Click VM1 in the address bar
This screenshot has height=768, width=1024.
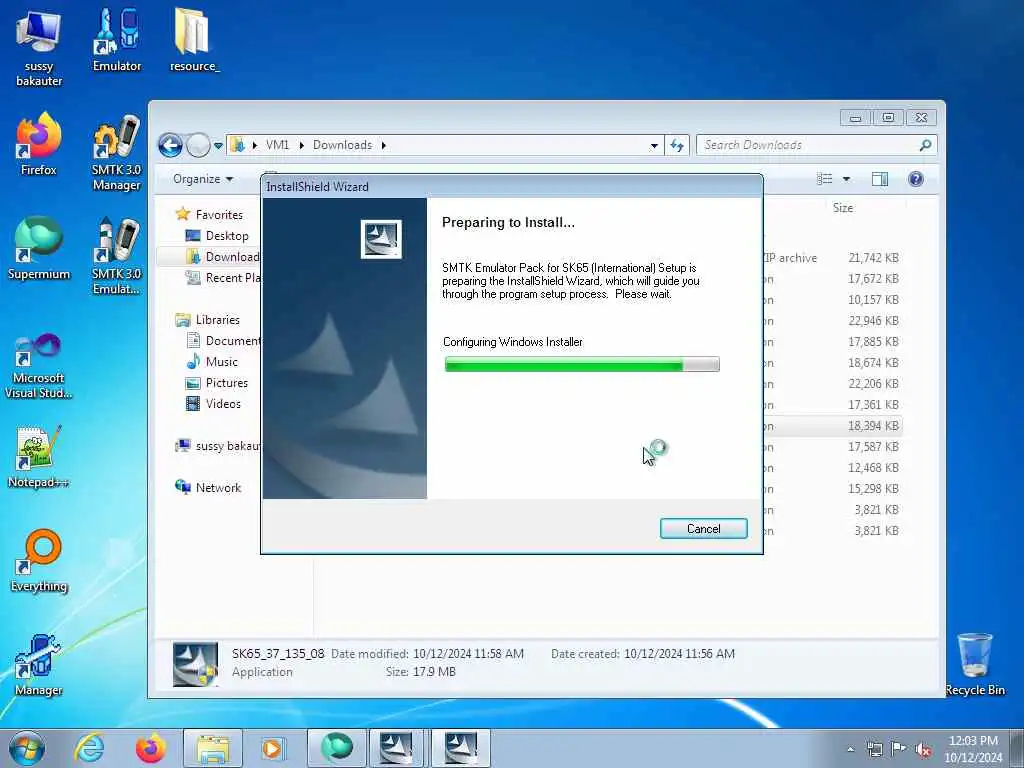point(278,145)
